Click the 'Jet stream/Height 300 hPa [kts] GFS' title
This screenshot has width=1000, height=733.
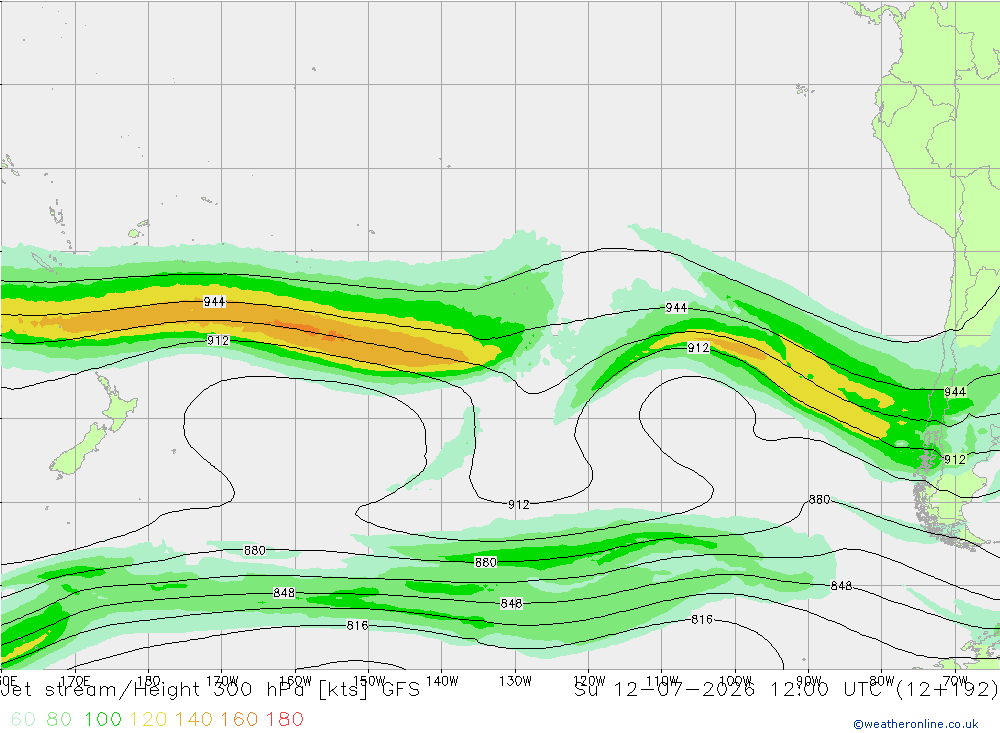(x=210, y=690)
